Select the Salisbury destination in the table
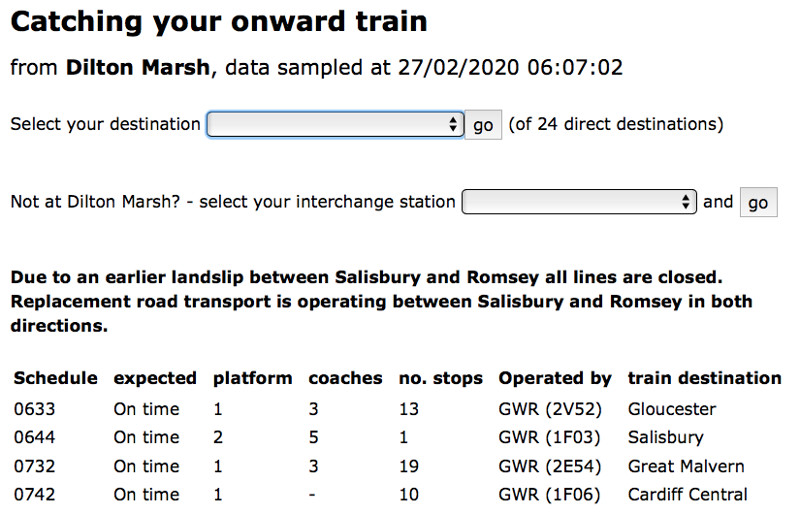 pyautogui.click(x=665, y=437)
